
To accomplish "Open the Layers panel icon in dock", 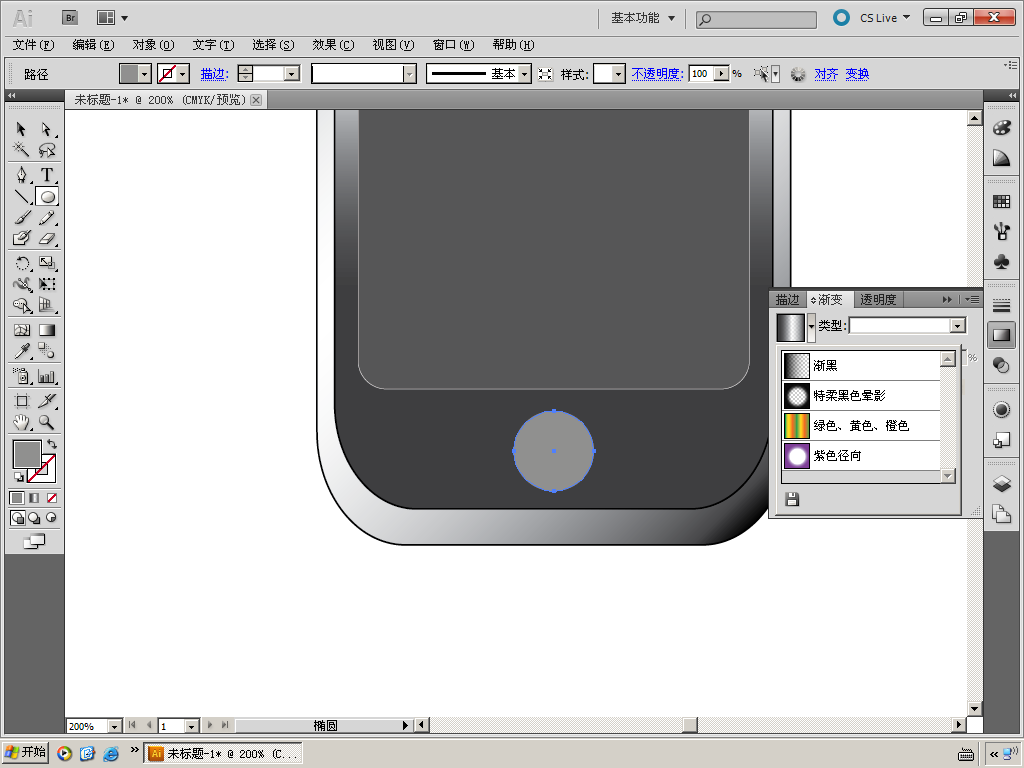I will (x=1001, y=484).
